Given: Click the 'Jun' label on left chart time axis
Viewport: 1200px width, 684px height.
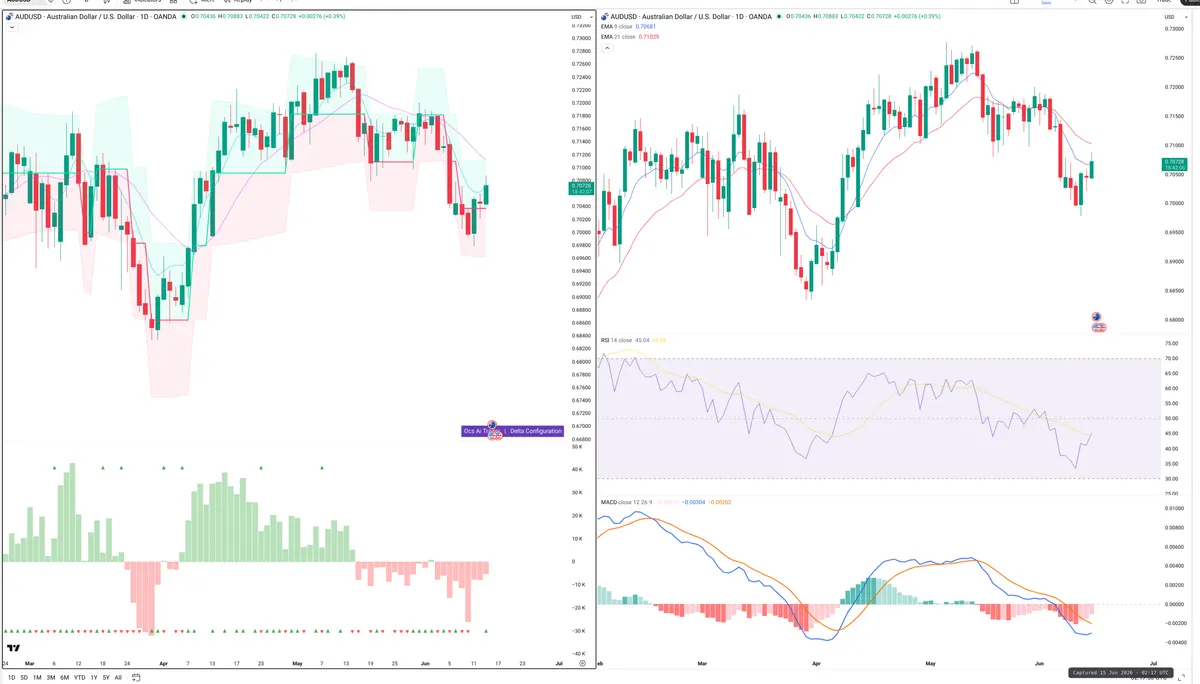Looking at the screenshot, I should [x=426, y=663].
